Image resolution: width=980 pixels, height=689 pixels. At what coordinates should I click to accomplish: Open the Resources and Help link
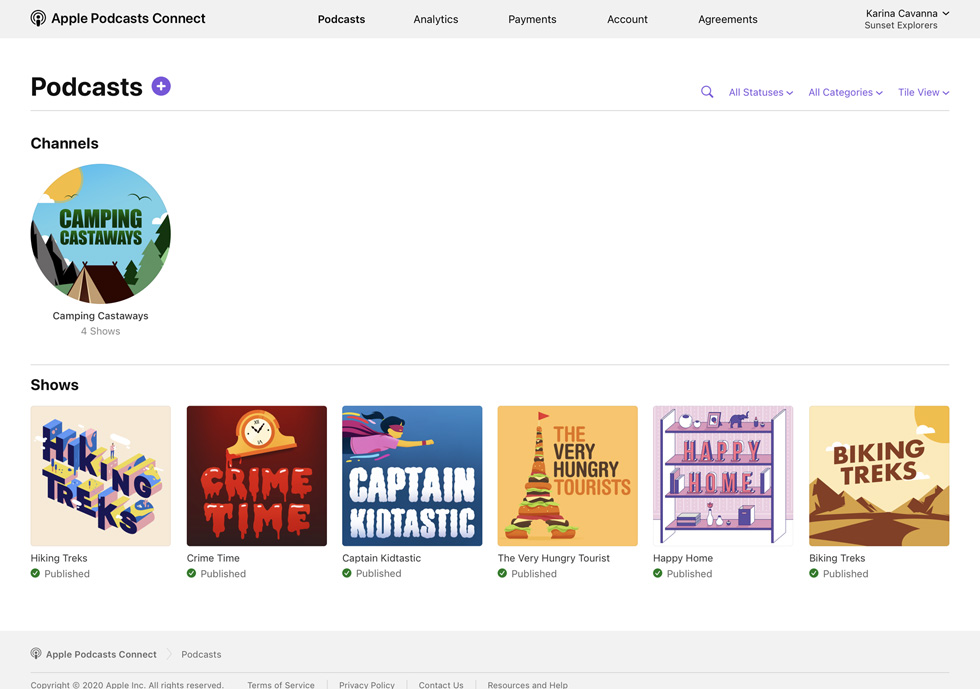[527, 684]
